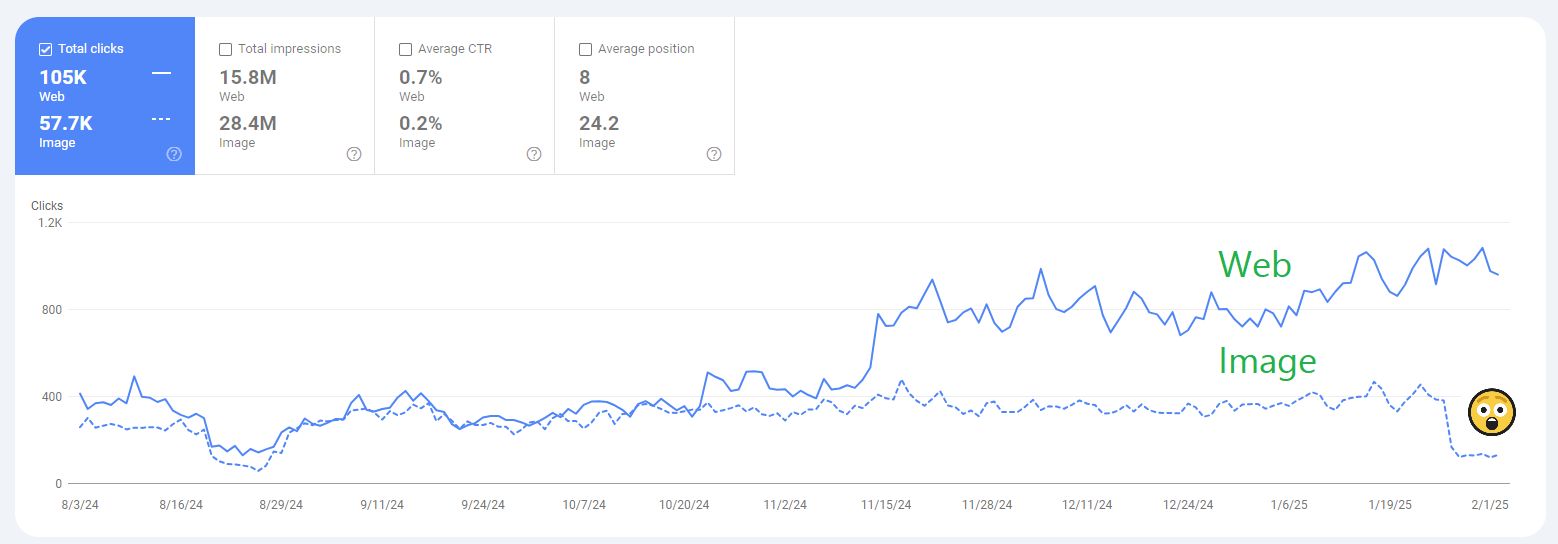Viewport: 1558px width, 544px height.
Task: Click the 1.2K y-axis label
Action: tap(51, 223)
